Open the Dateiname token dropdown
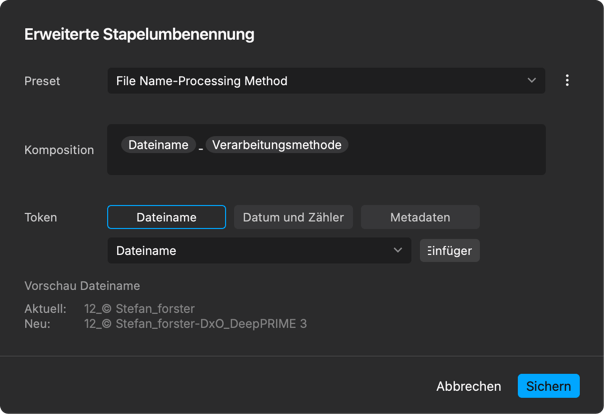Viewport: 604px width, 414px height. [259, 251]
